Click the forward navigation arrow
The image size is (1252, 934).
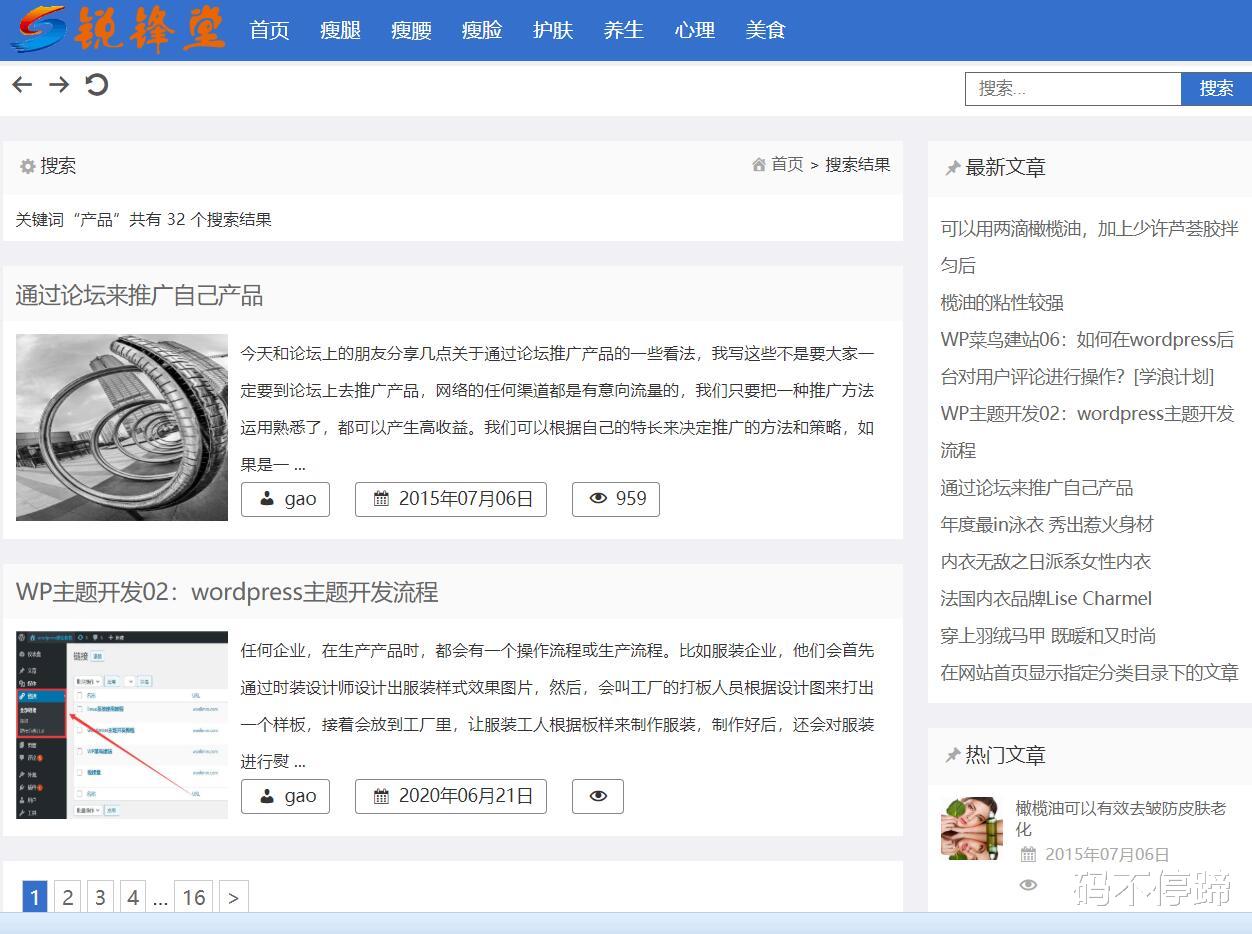[58, 85]
